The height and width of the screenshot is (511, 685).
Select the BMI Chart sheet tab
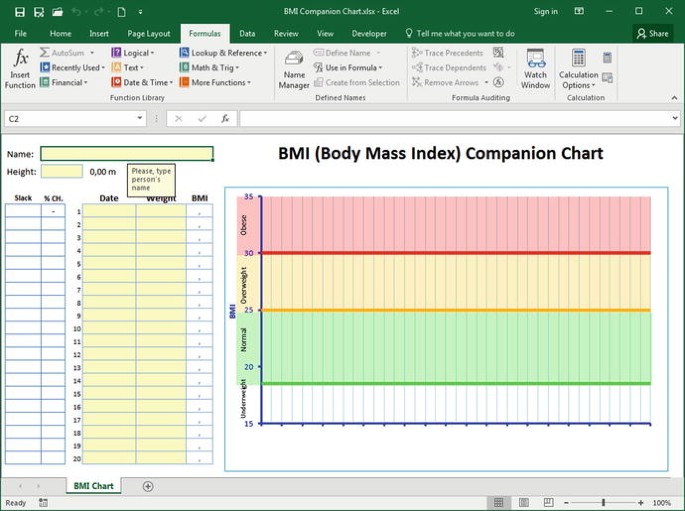pos(93,486)
